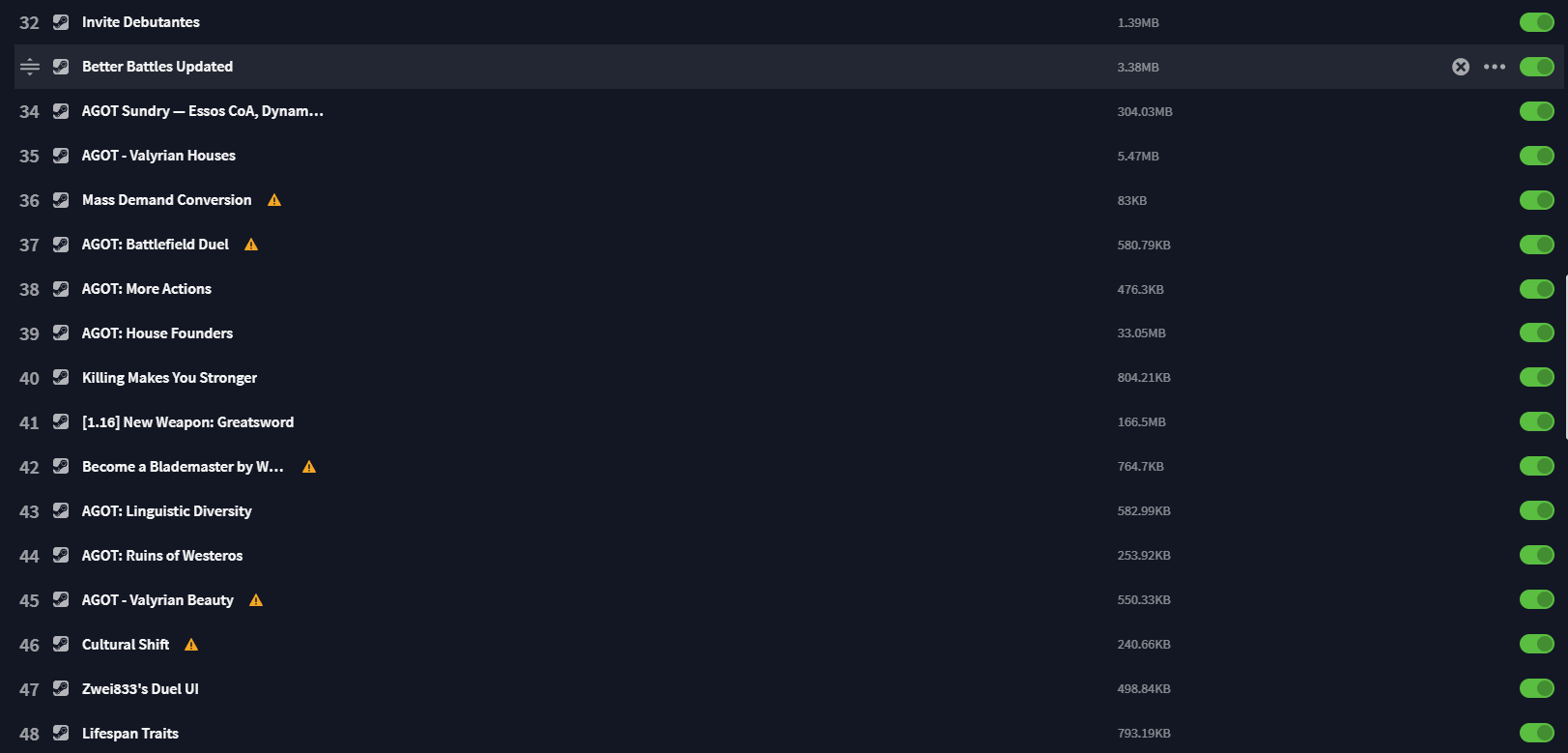Disable the Better Battles Updated toggle

(x=1536, y=67)
